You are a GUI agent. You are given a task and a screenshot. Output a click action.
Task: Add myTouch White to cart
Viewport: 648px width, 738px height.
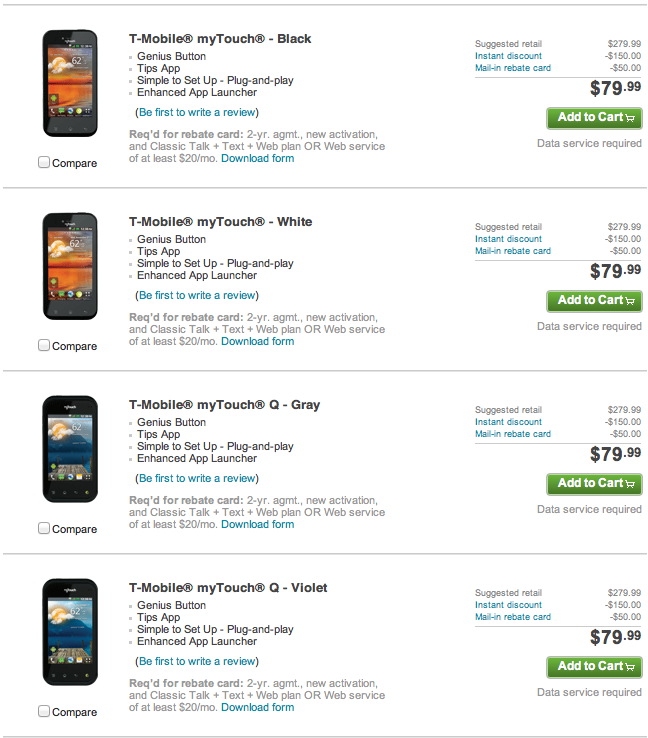tap(594, 301)
